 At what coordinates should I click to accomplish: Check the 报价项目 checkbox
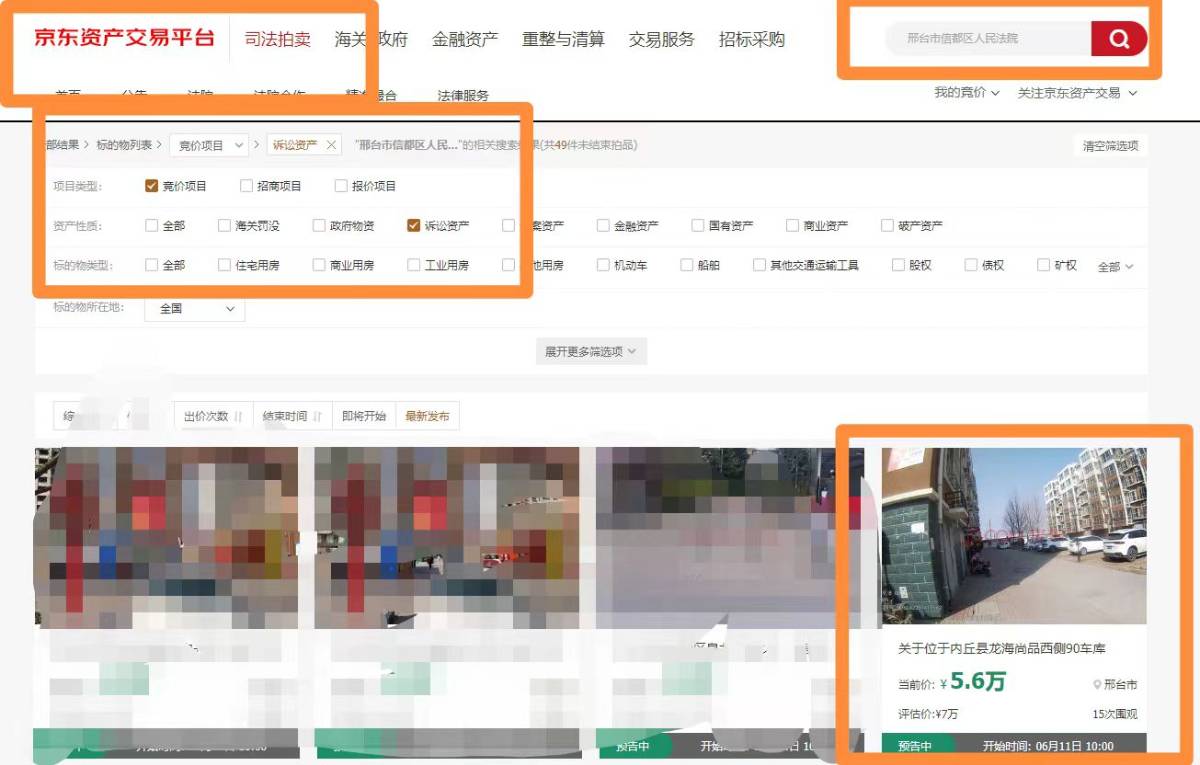tap(342, 186)
